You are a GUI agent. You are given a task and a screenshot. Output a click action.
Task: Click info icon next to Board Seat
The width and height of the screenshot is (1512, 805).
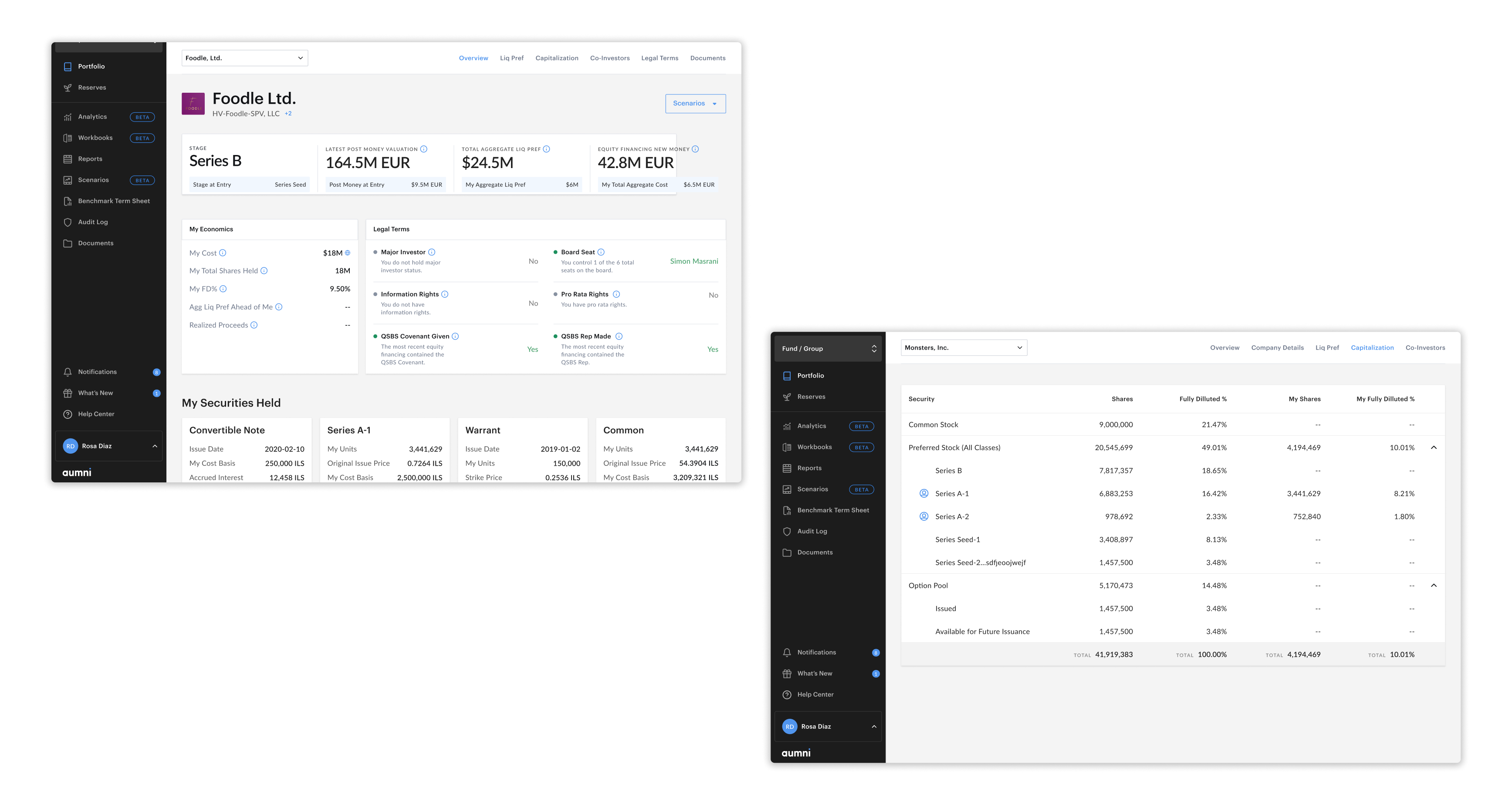(x=600, y=252)
